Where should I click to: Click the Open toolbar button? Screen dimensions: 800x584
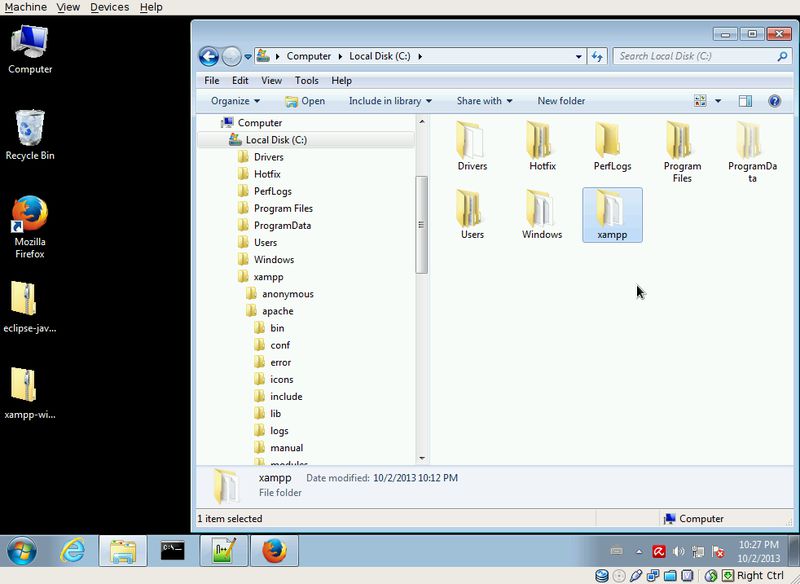pyautogui.click(x=305, y=101)
